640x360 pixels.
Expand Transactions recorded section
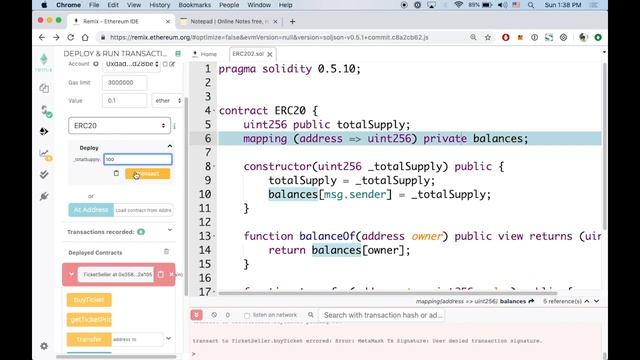170,230
